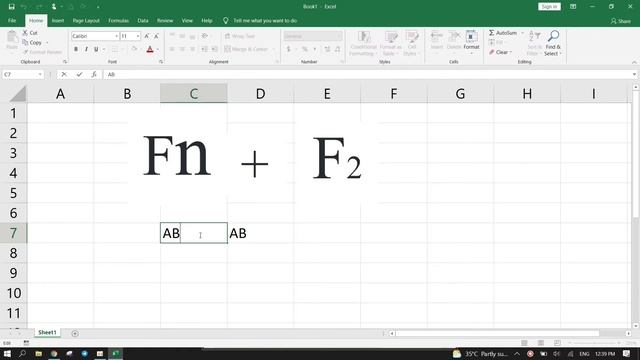
Task: Click the Sign in button
Action: click(x=549, y=7)
